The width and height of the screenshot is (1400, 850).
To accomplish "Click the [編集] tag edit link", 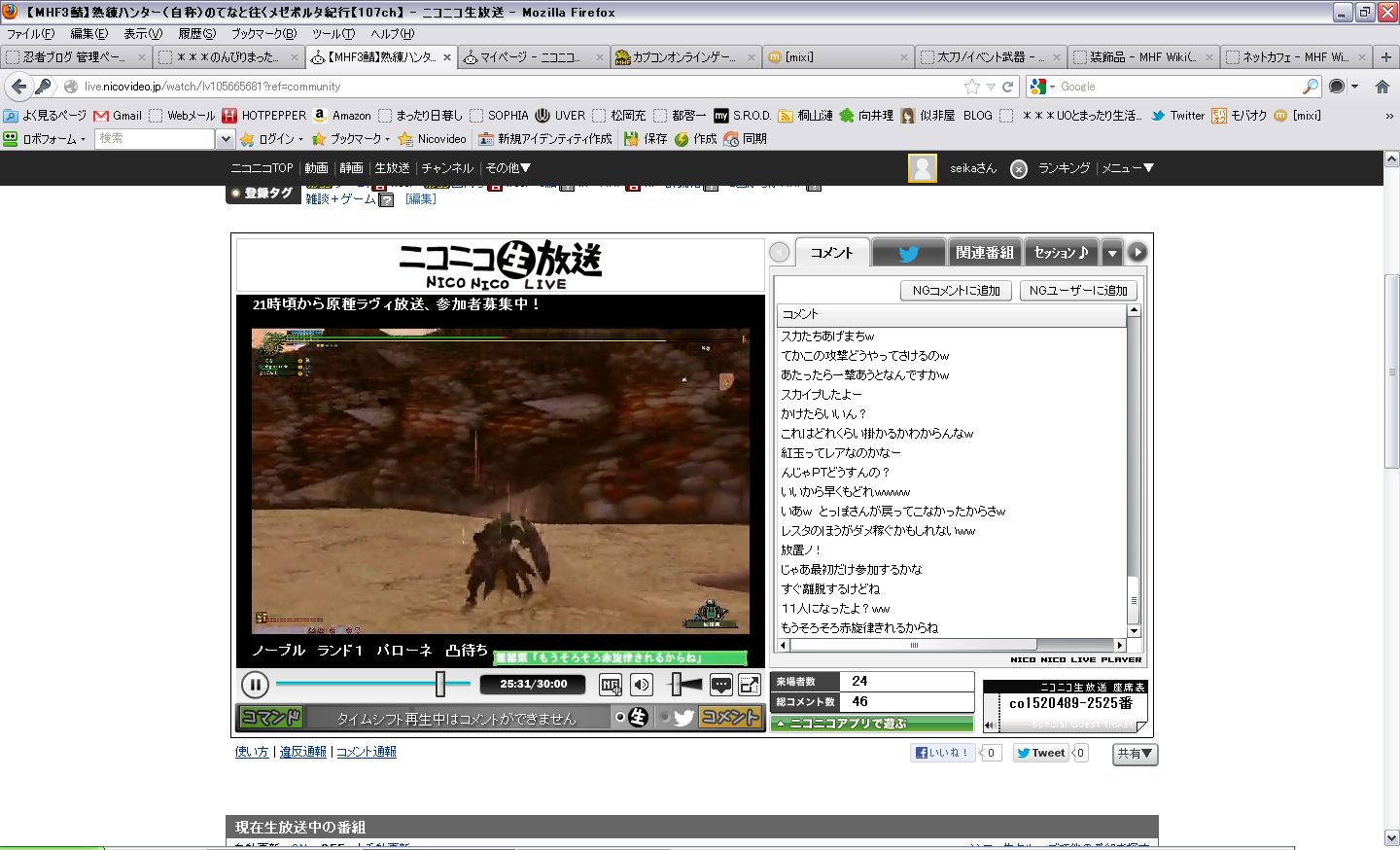I will [421, 198].
